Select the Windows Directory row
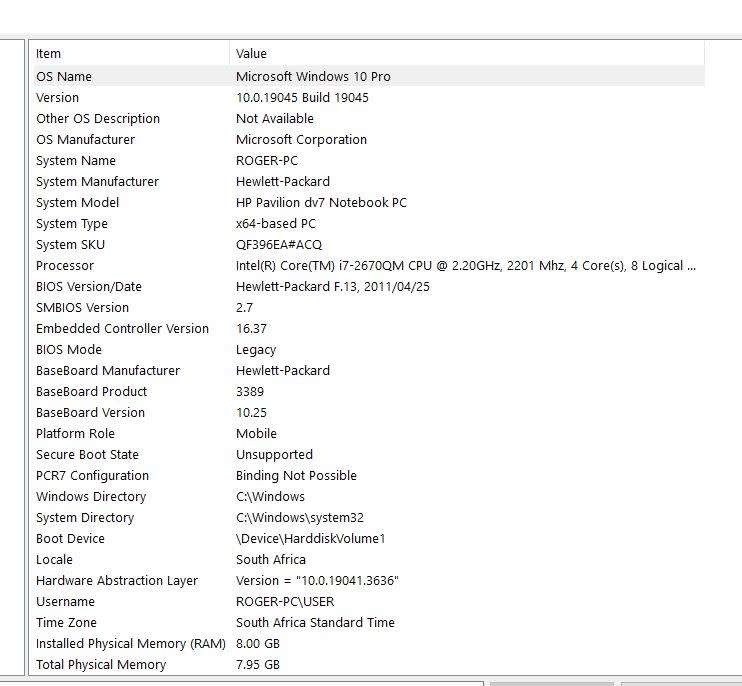Viewport: 742px width, 686px height. (91, 496)
